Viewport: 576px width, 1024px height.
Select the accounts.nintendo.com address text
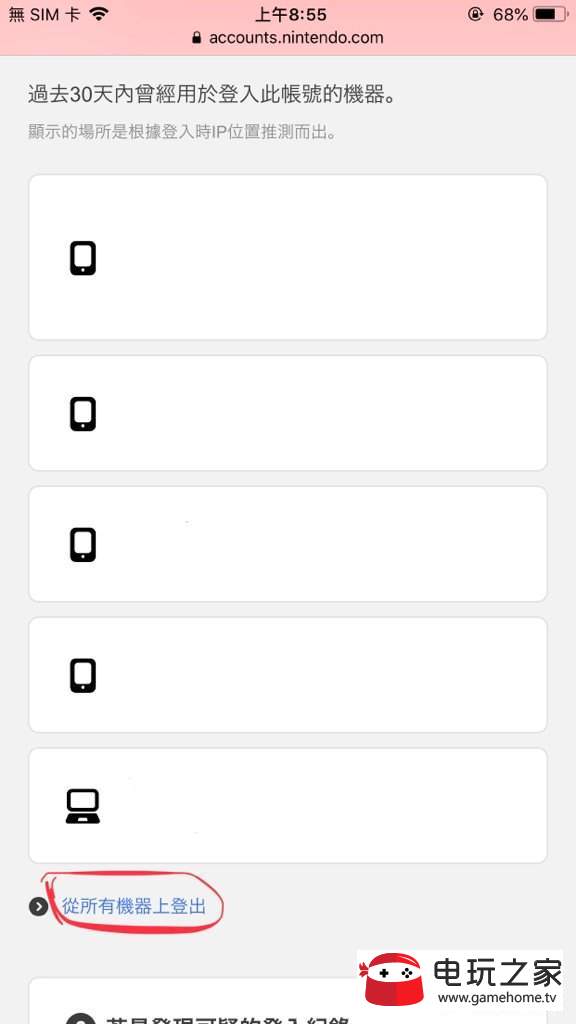click(x=296, y=38)
